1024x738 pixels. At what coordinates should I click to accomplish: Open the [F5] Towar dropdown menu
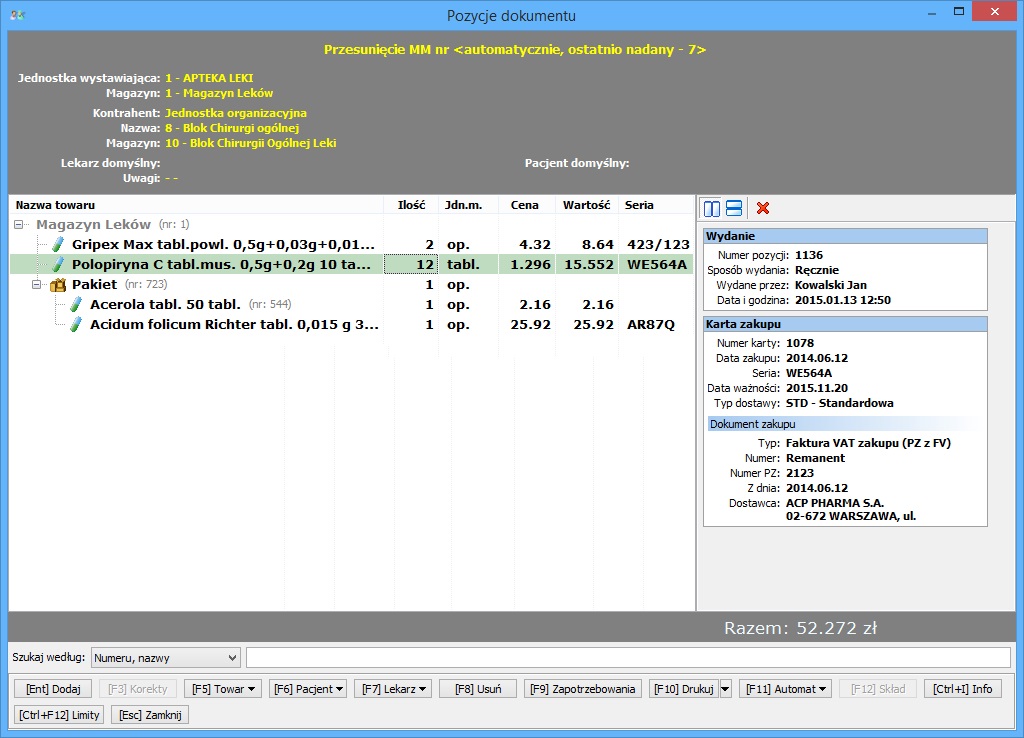click(x=223, y=689)
